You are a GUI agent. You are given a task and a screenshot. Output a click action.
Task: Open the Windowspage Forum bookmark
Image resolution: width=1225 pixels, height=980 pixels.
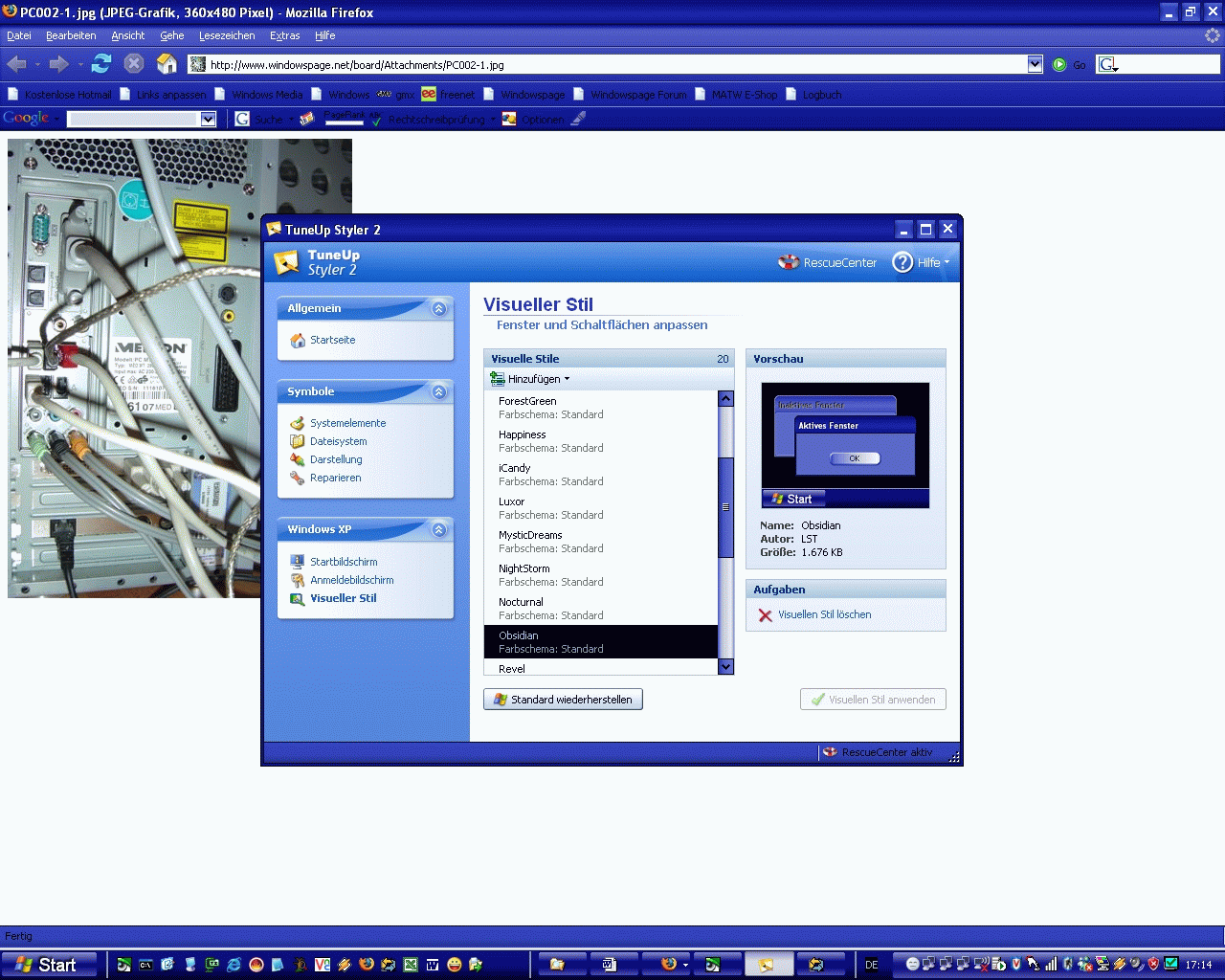click(x=630, y=95)
